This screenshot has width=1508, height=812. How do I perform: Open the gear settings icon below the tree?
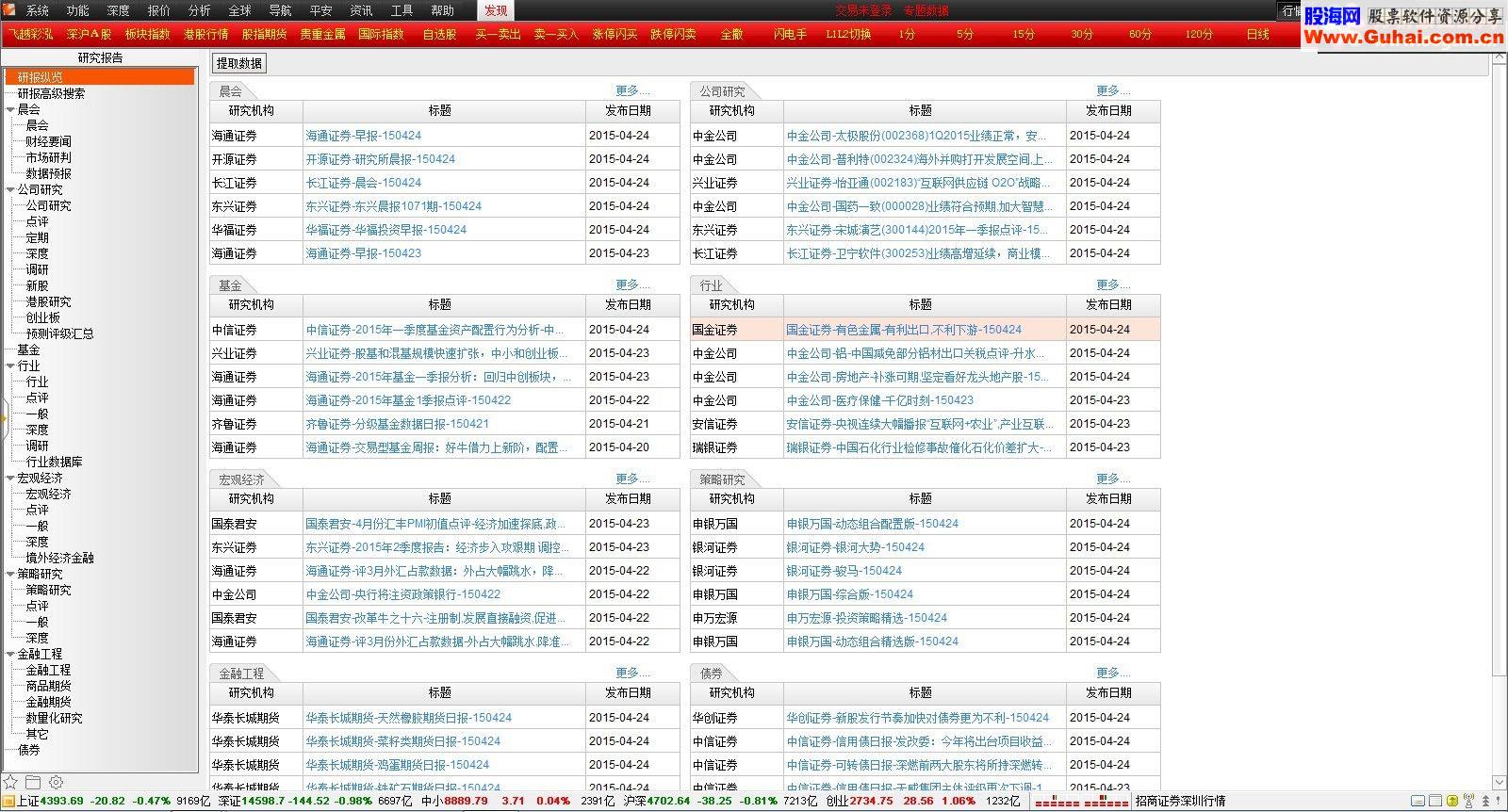pyautogui.click(x=56, y=782)
